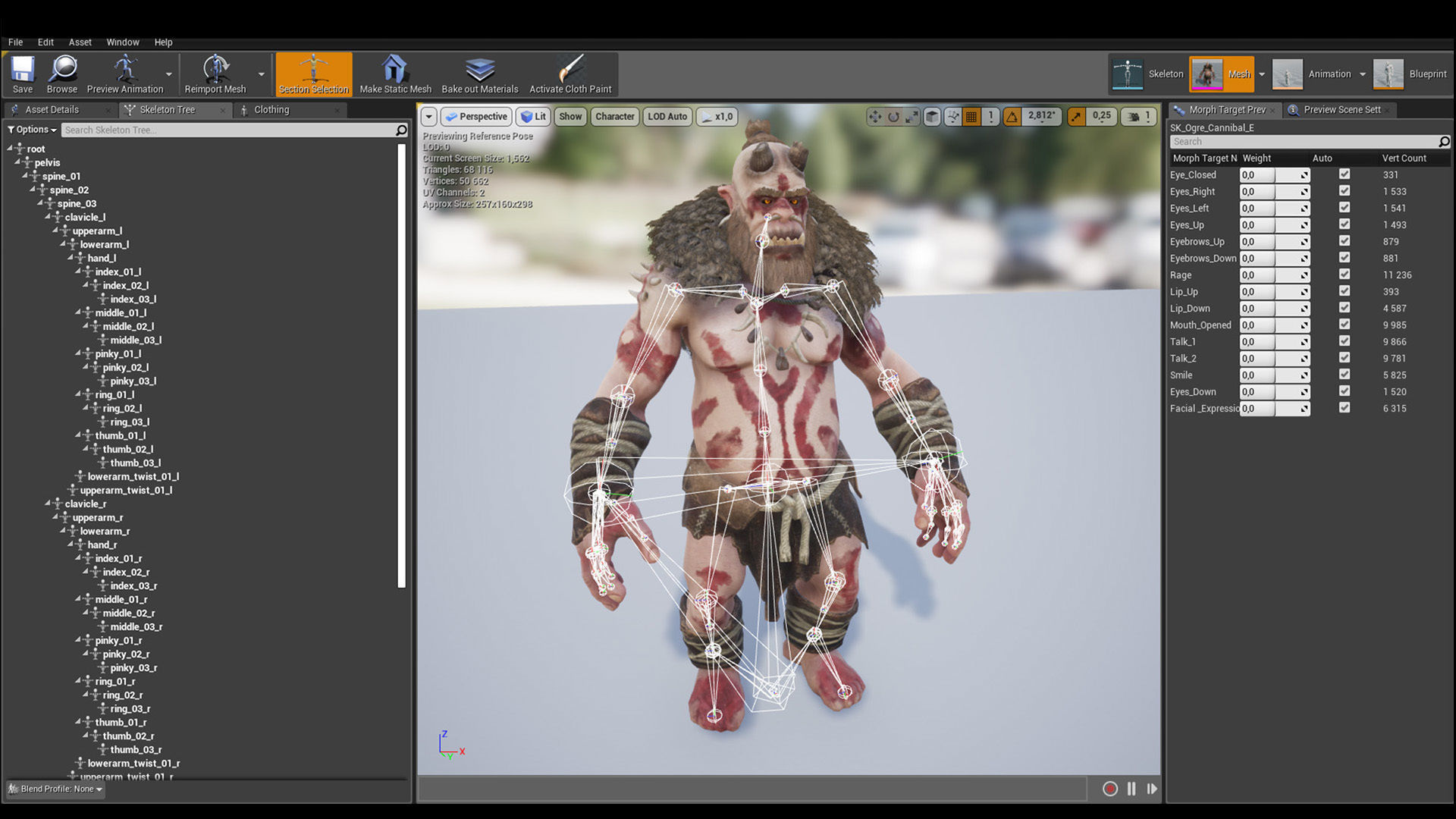Adjust the Talk_1 weight slider
1456x819 pixels.
[x=1275, y=341]
